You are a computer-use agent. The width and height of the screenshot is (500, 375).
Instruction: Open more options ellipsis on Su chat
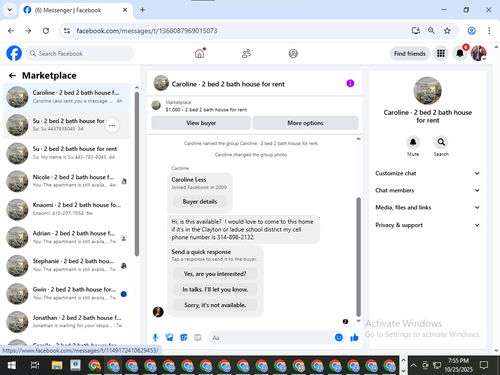[x=112, y=125]
